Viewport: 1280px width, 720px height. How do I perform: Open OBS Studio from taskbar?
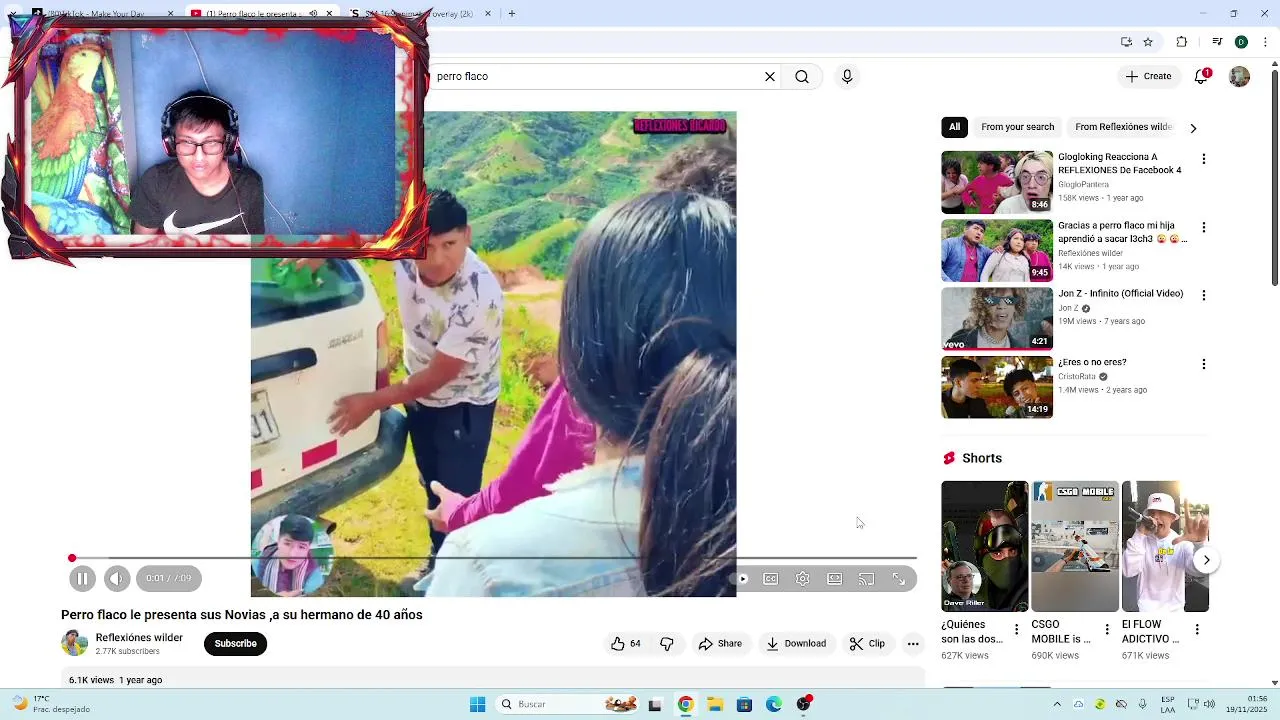[803, 704]
